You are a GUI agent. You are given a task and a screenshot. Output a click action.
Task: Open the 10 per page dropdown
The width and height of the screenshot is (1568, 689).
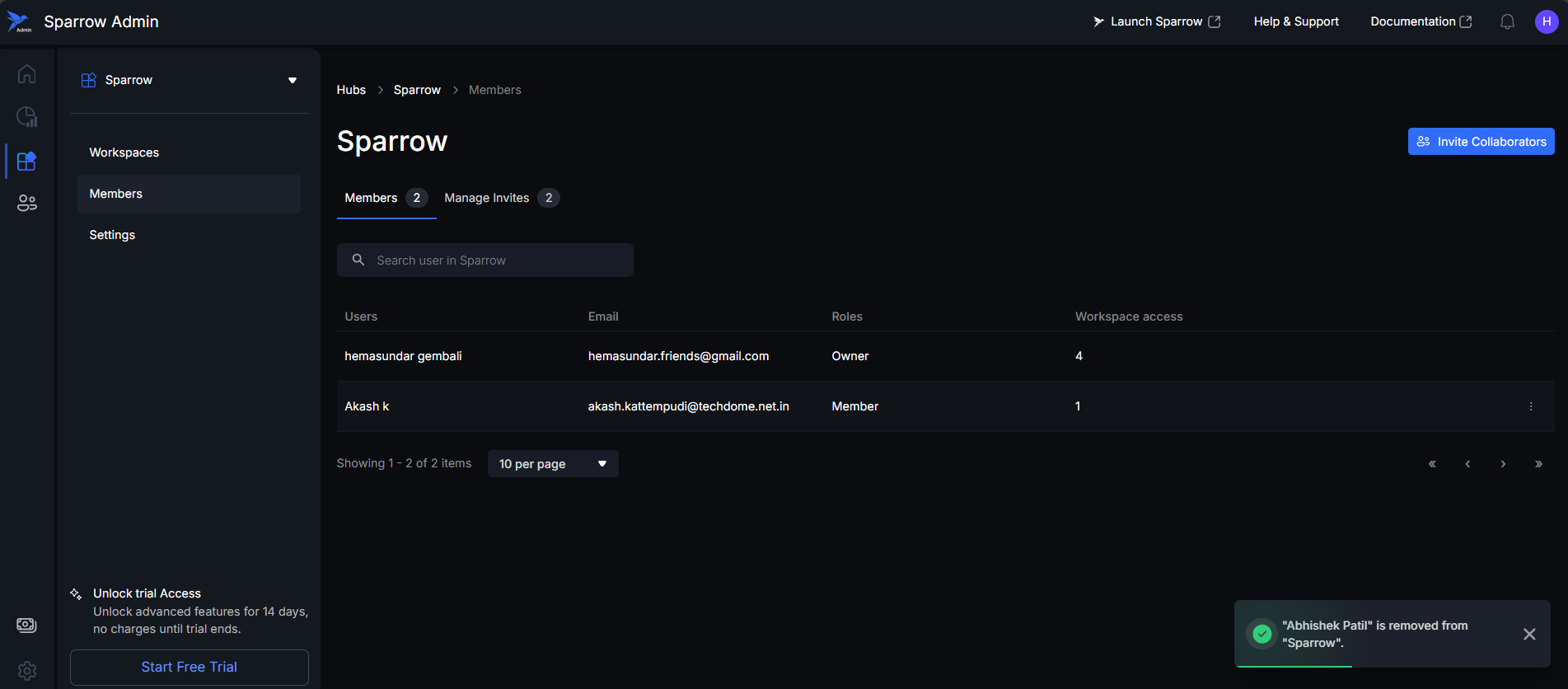click(x=553, y=464)
